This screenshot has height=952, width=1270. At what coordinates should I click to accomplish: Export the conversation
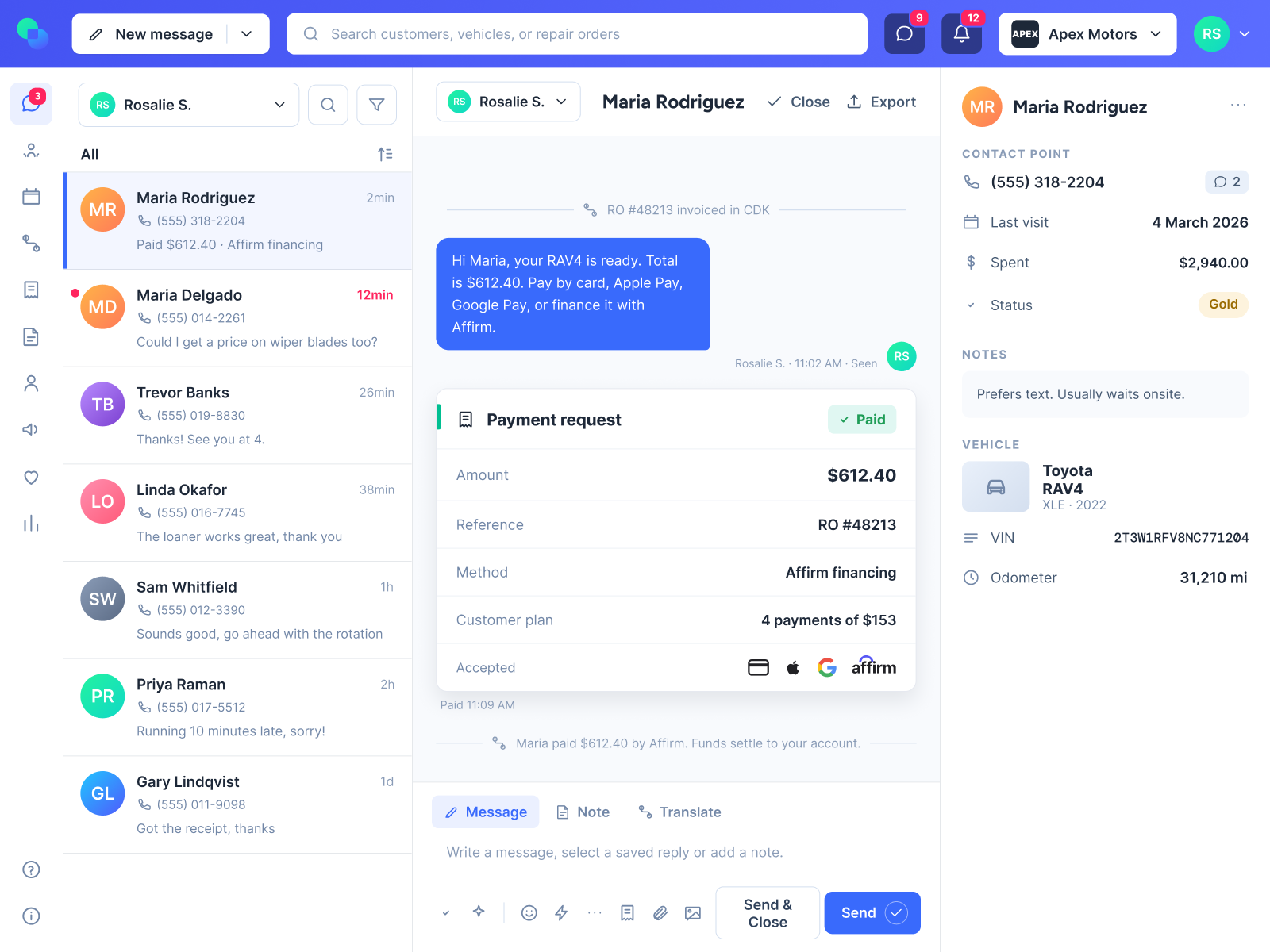point(882,102)
